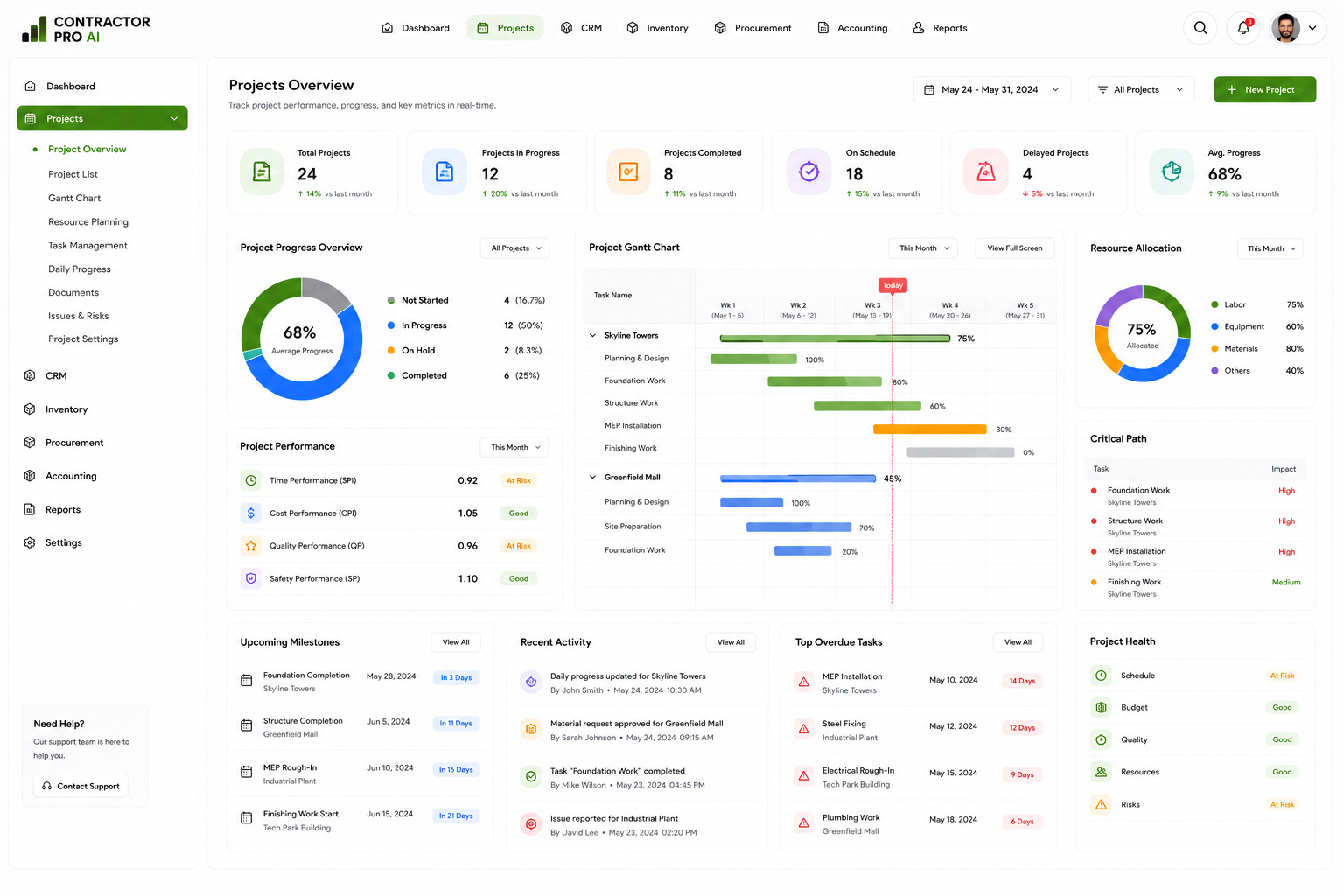This screenshot has height=896, width=1344.
Task: Click the Today marker on the Gantt chart
Action: 892,285
